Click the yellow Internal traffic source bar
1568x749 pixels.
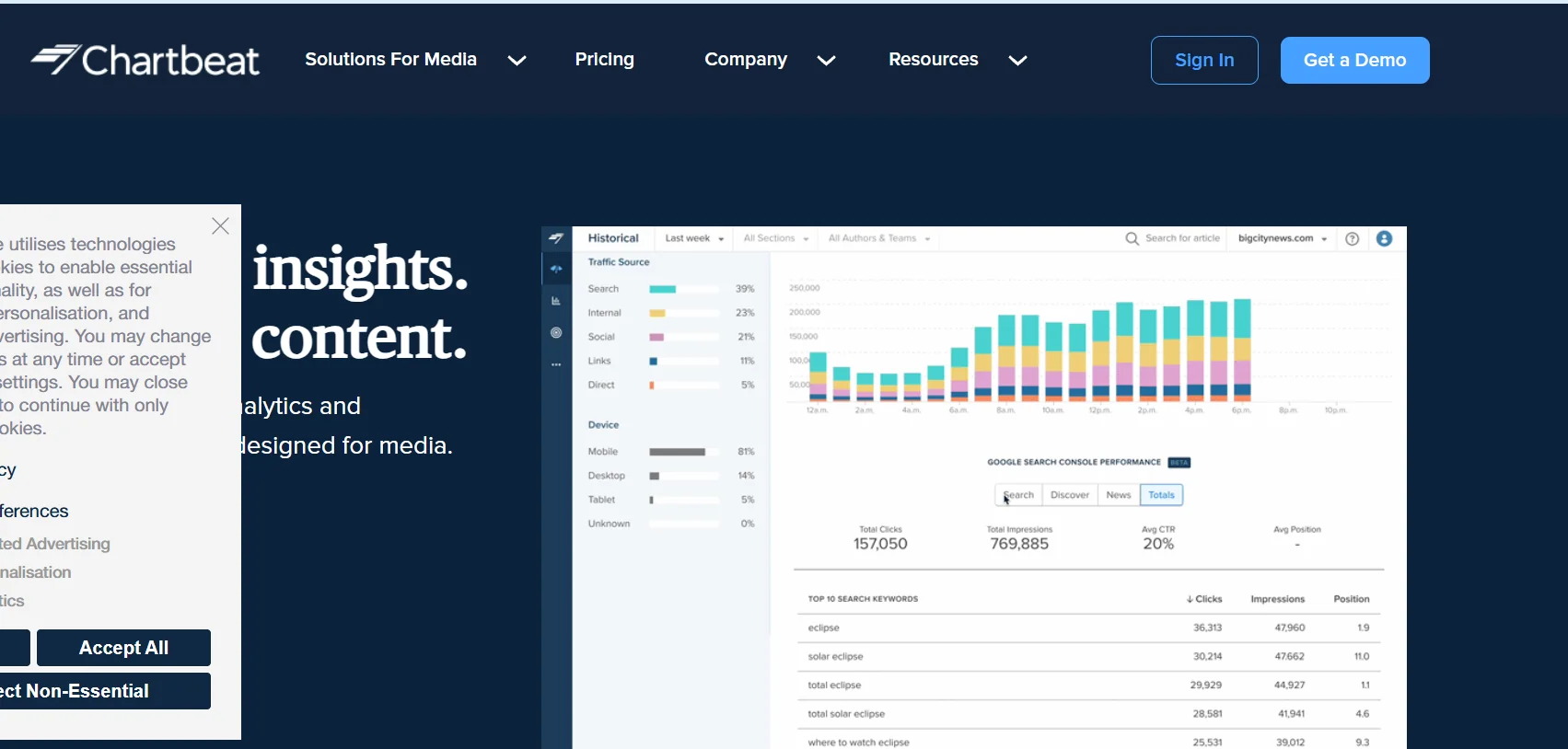click(x=657, y=313)
